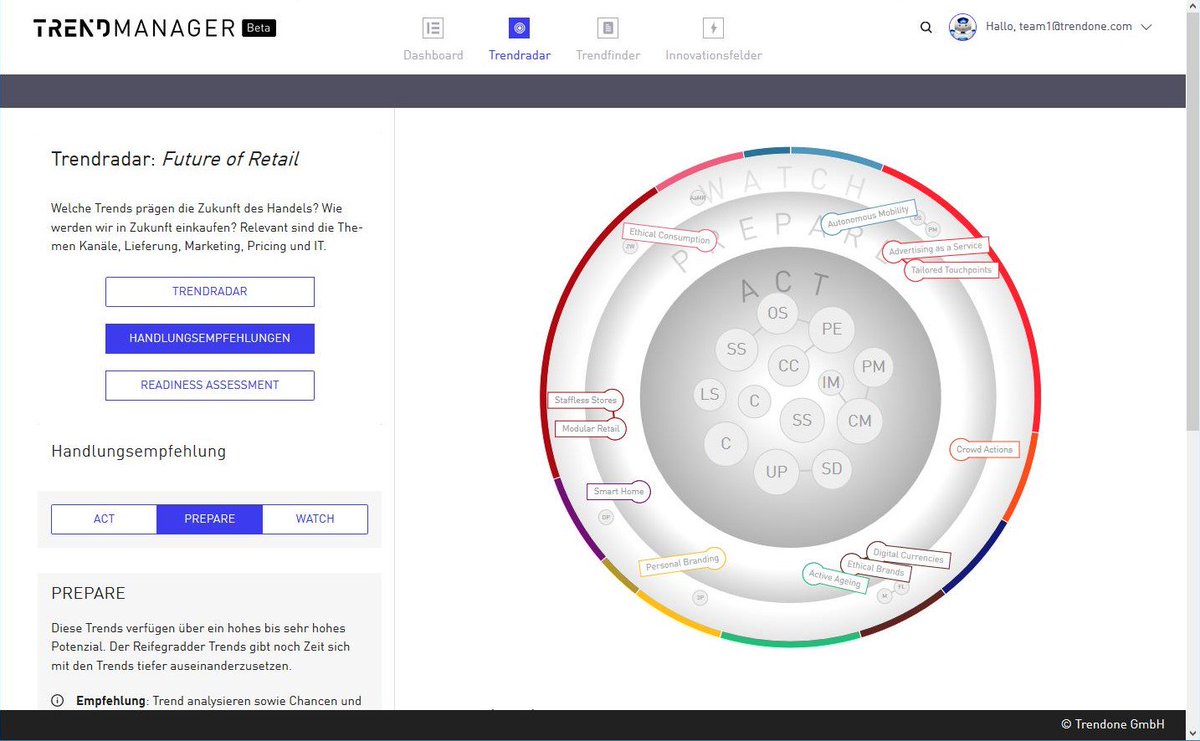Select the LS trend bubble
This screenshot has width=1200, height=741.
pyautogui.click(x=709, y=394)
